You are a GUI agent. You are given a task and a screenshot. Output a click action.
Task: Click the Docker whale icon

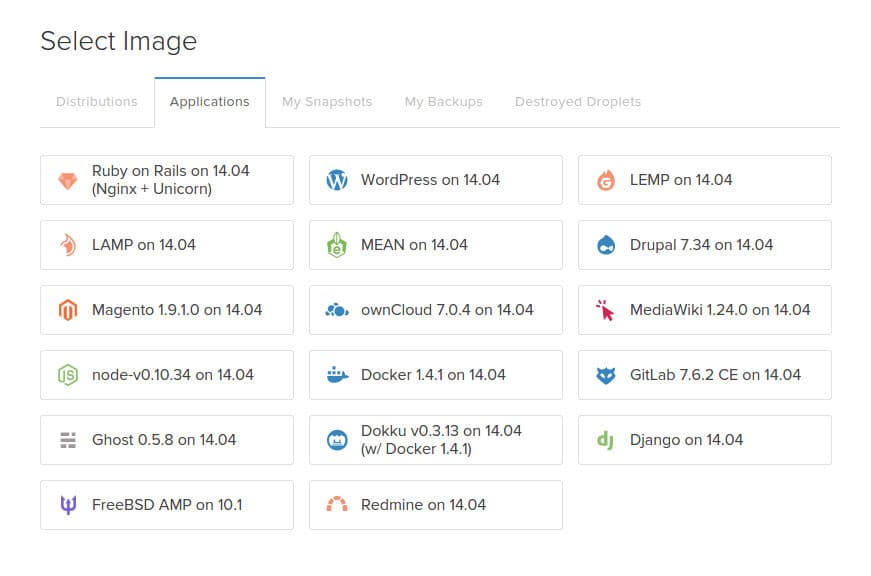click(337, 375)
